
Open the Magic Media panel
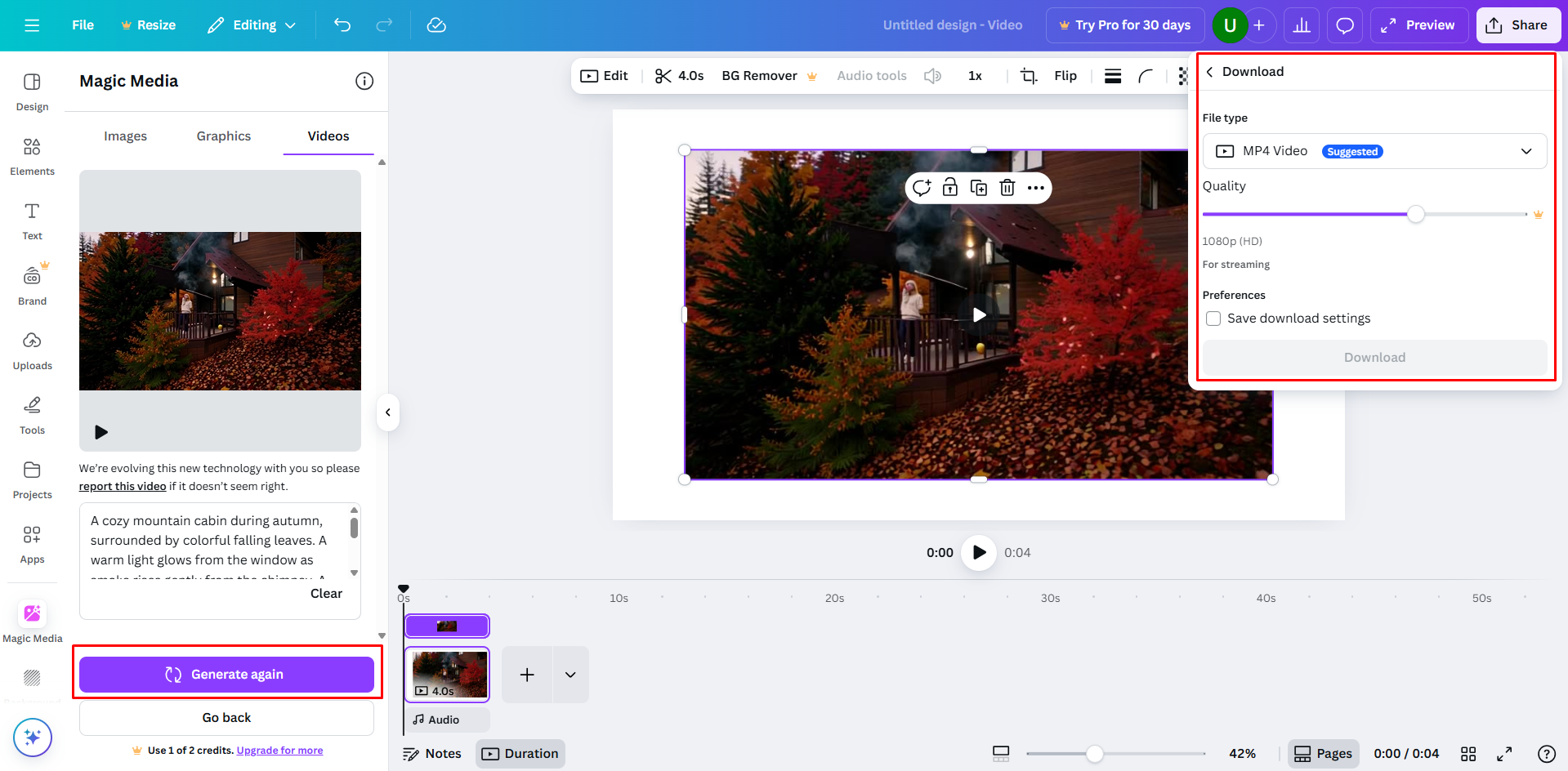point(32,621)
